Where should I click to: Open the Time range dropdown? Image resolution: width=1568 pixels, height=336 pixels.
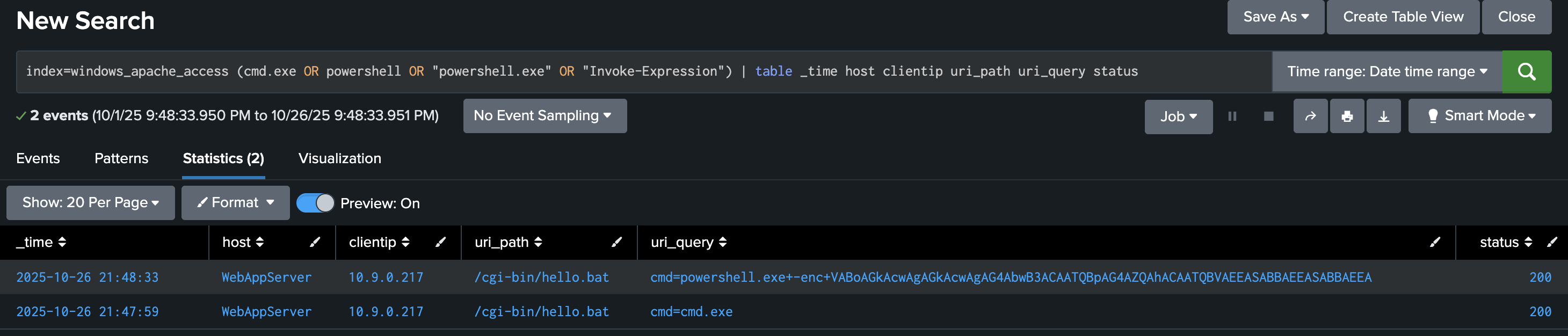1386,72
